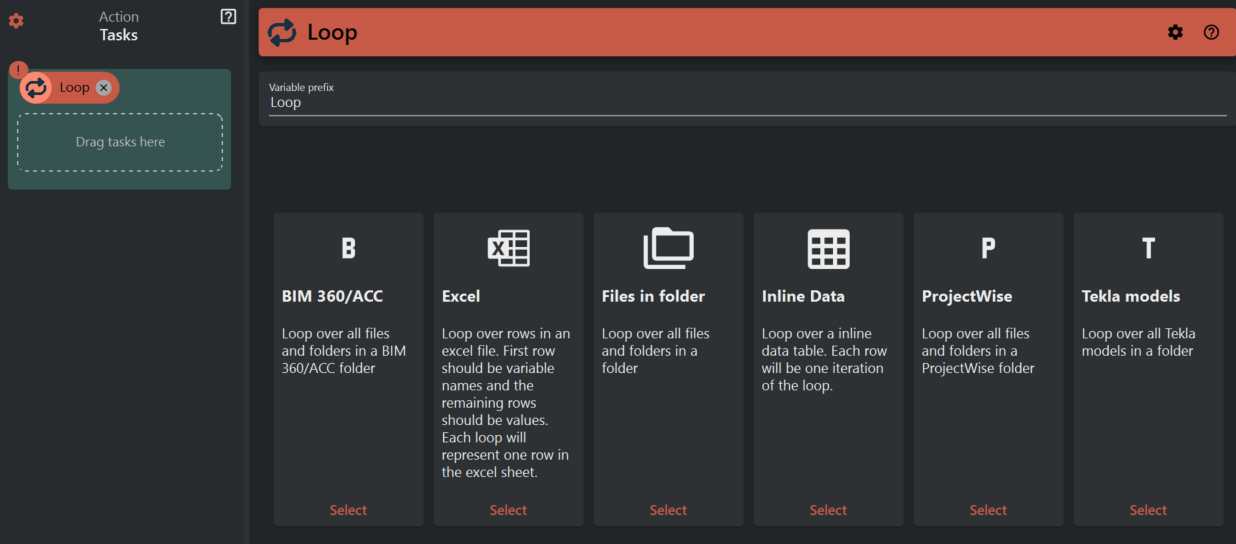Click the Inline Data table icon

pos(828,248)
